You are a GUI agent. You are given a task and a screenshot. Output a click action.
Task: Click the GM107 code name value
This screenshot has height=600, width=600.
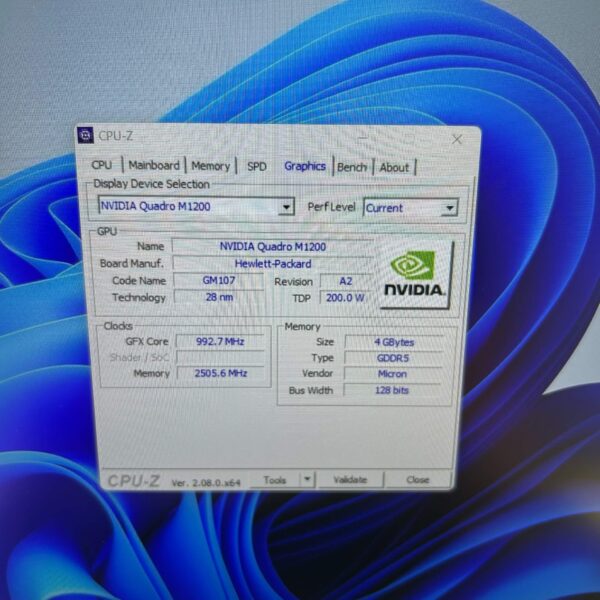218,280
